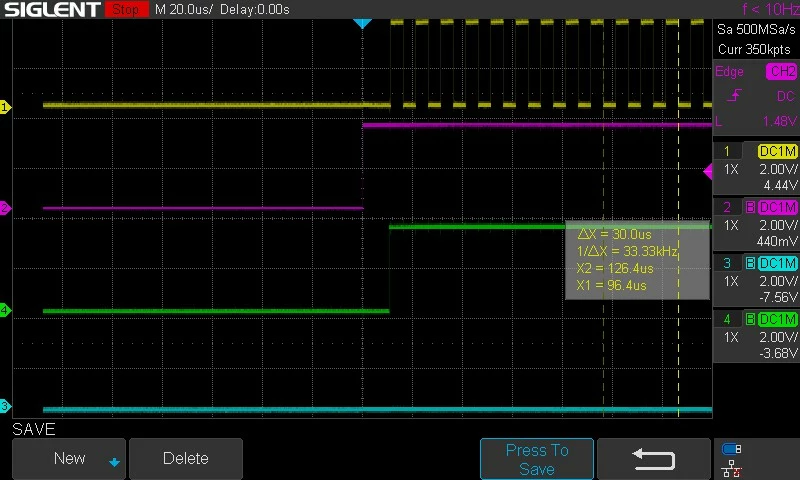
Task: Click the Press To Save button
Action: pyautogui.click(x=537, y=459)
